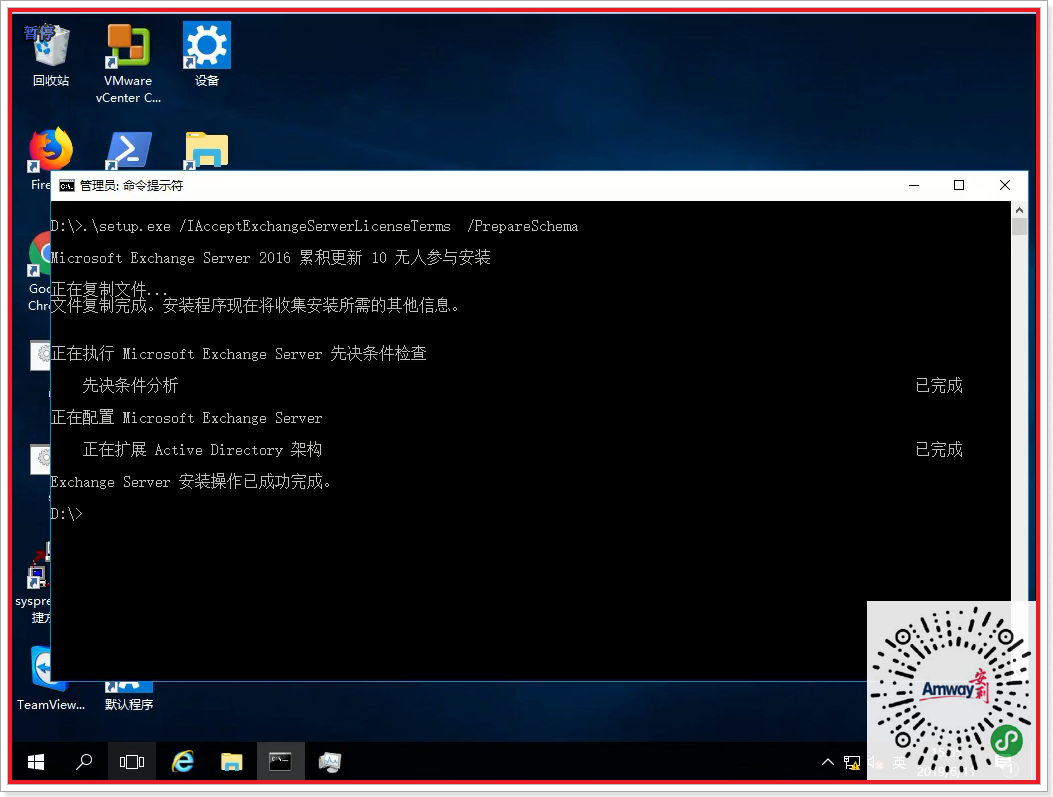The height and width of the screenshot is (797, 1053).
Task: Click 已完成 status beside 先决条件分析
Action: (x=939, y=385)
